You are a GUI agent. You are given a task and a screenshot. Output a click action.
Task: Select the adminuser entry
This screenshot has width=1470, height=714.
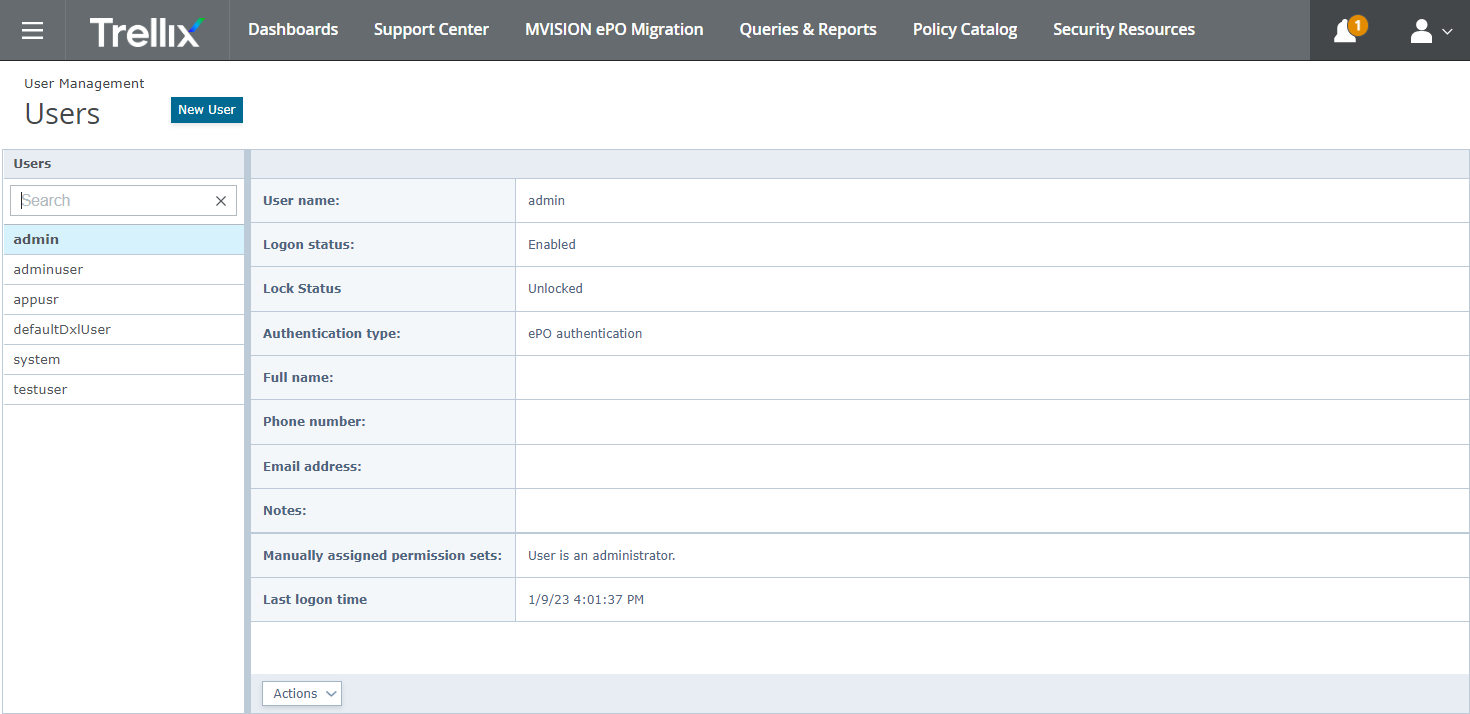[124, 270]
